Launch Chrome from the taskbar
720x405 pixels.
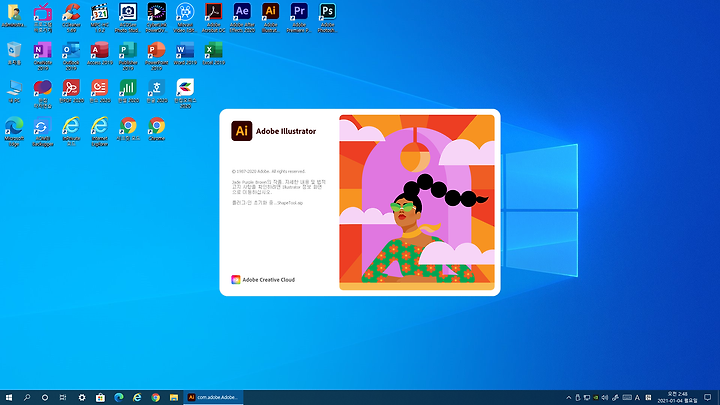point(155,397)
